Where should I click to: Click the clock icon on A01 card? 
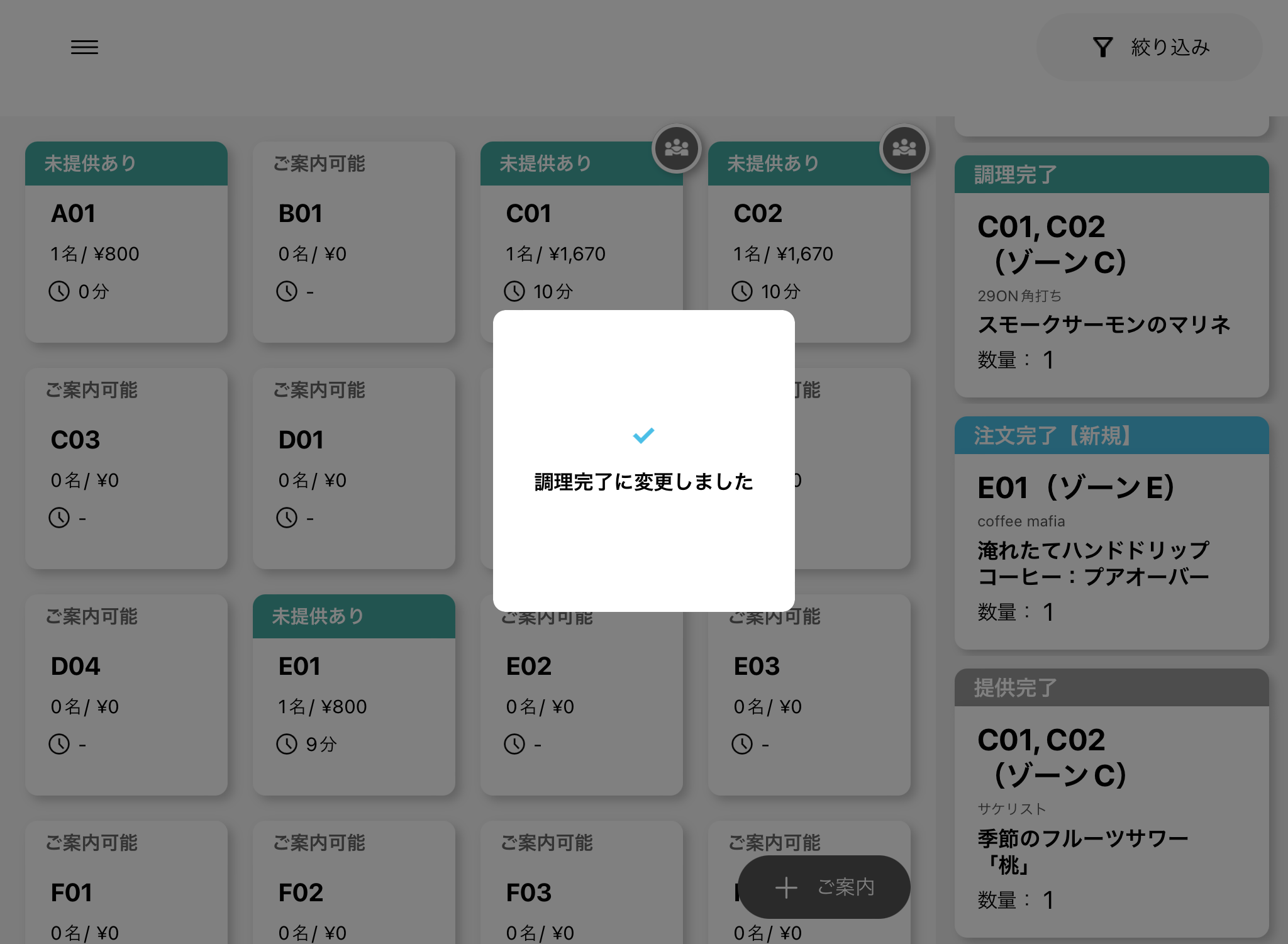point(59,291)
